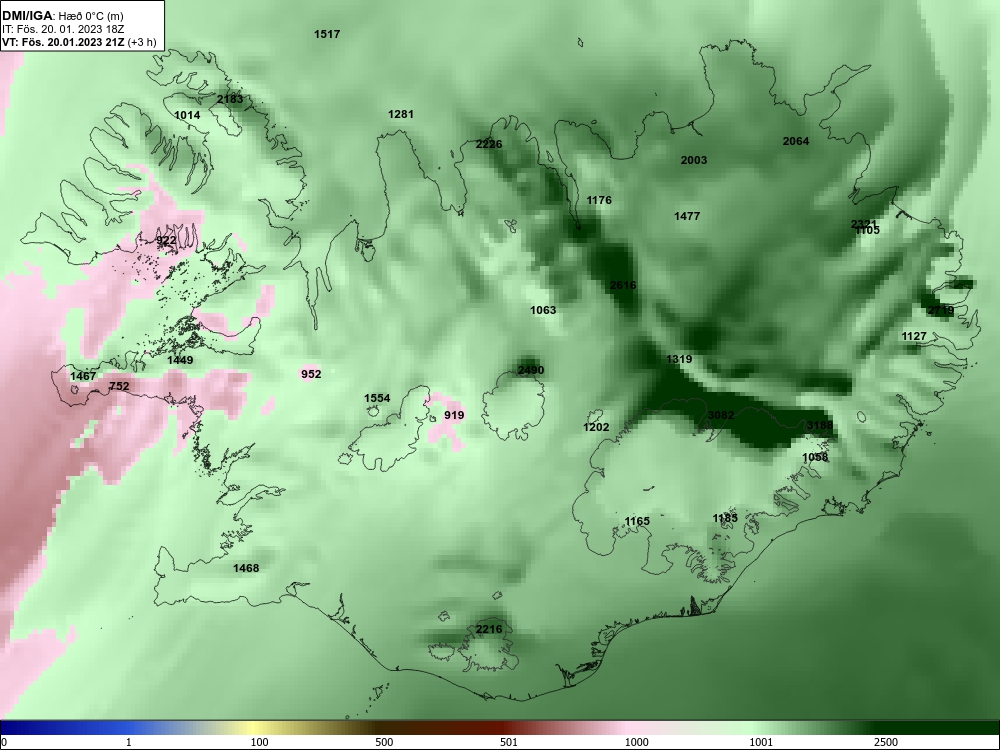Image resolution: width=1000 pixels, height=750 pixels.
Task: Click the value 2616 on the map
Action: 622,285
